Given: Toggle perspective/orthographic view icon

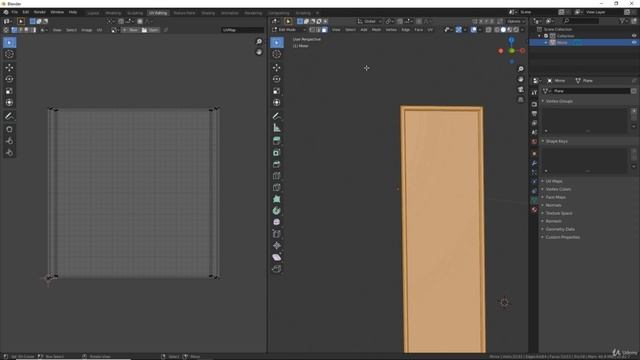Looking at the screenshot, I should coord(520,100).
